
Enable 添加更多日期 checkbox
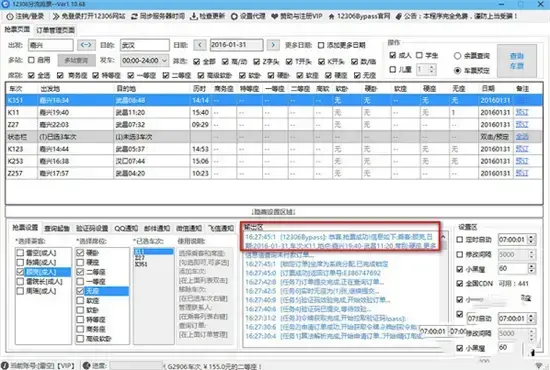pos(321,45)
